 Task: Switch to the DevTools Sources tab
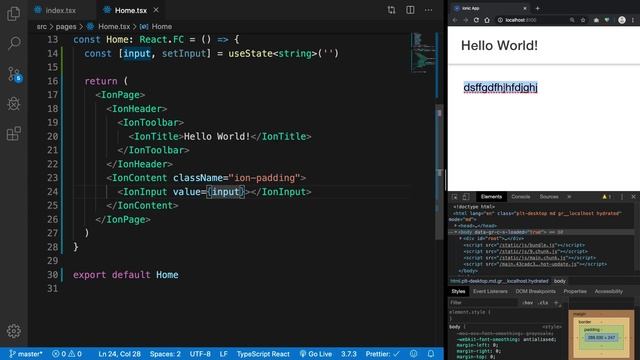[549, 197]
